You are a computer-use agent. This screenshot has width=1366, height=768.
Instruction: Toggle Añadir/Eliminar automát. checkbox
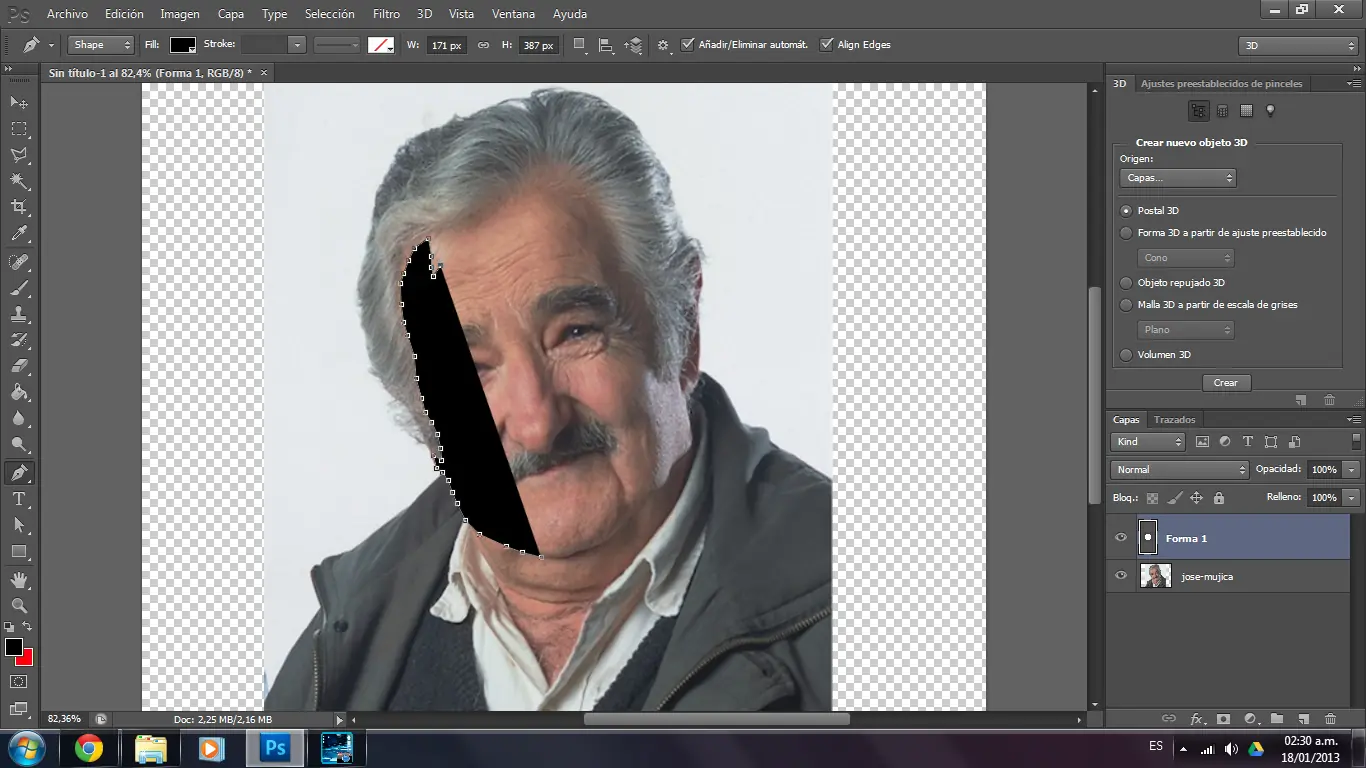pos(687,45)
